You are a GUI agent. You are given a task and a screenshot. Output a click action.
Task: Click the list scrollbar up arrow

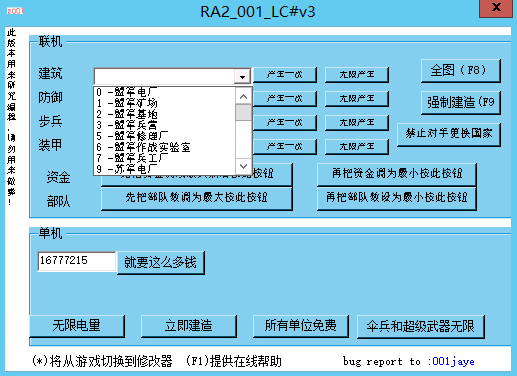point(243,97)
